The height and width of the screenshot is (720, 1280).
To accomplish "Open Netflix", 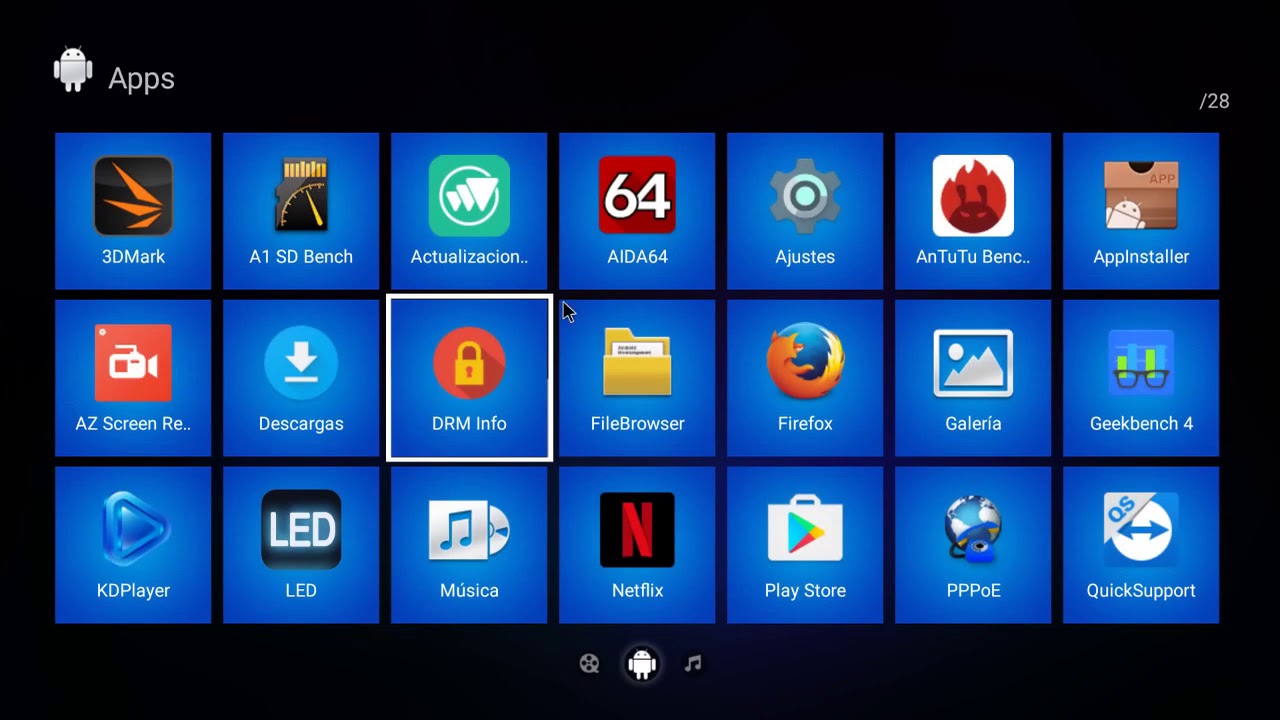I will point(637,545).
